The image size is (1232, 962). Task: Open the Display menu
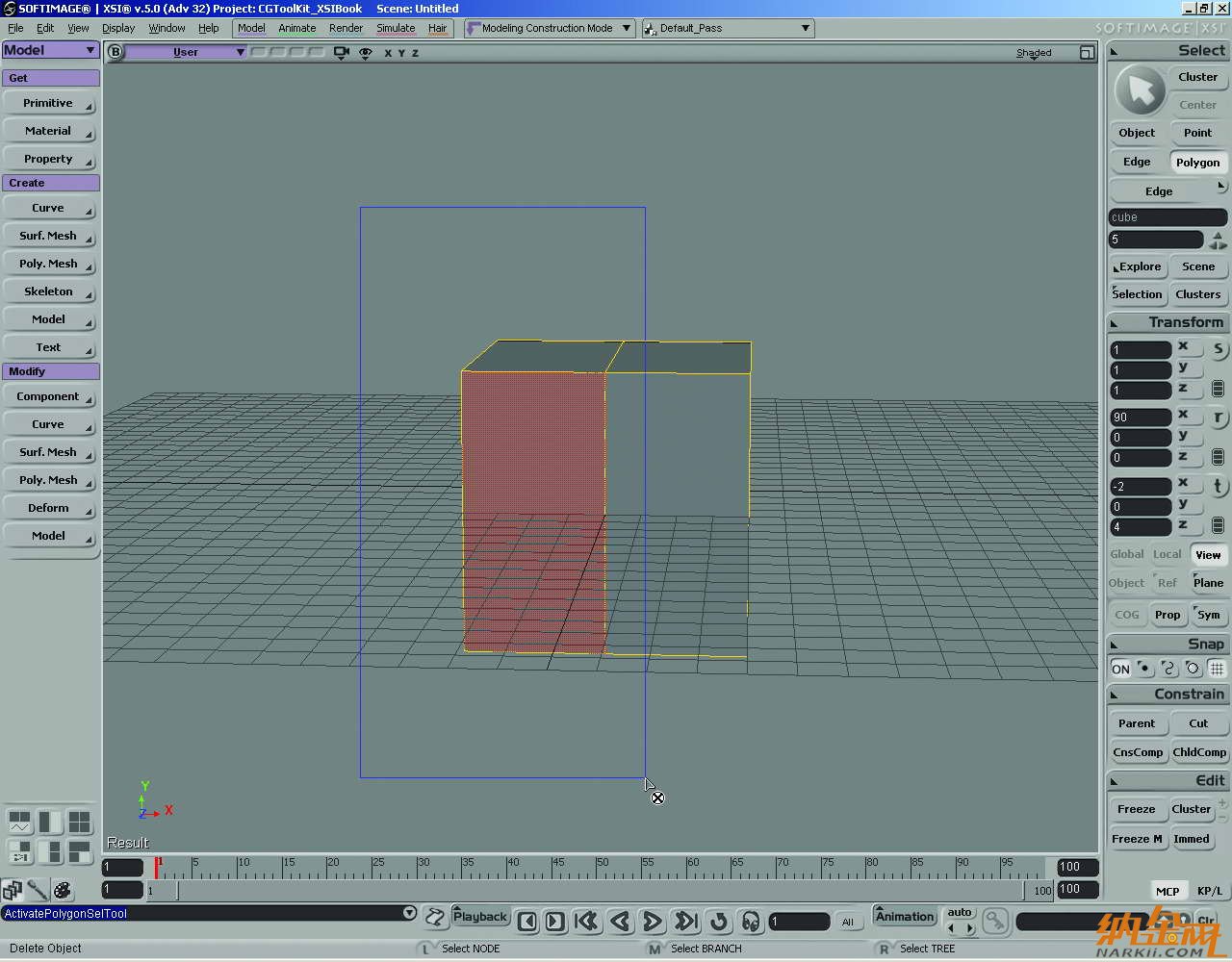click(x=118, y=28)
